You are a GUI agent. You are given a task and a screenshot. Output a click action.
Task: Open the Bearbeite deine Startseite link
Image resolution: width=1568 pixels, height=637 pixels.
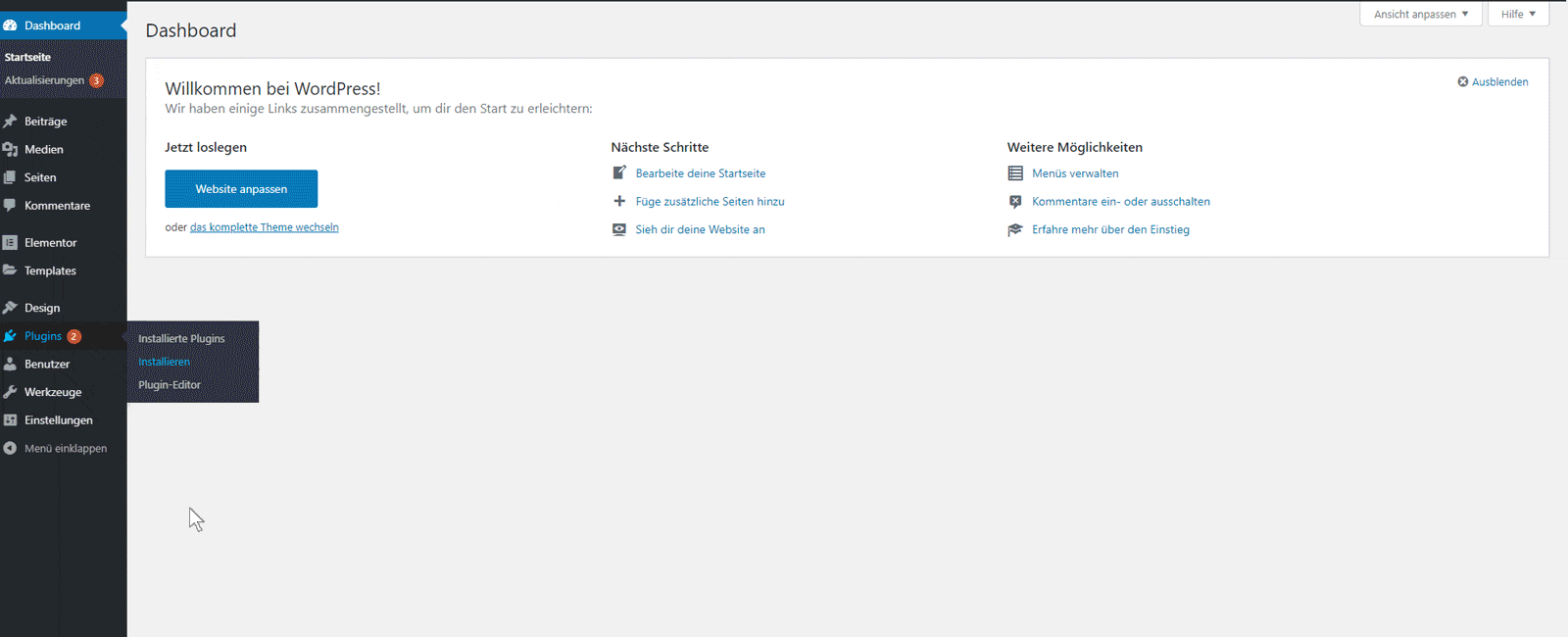701,173
